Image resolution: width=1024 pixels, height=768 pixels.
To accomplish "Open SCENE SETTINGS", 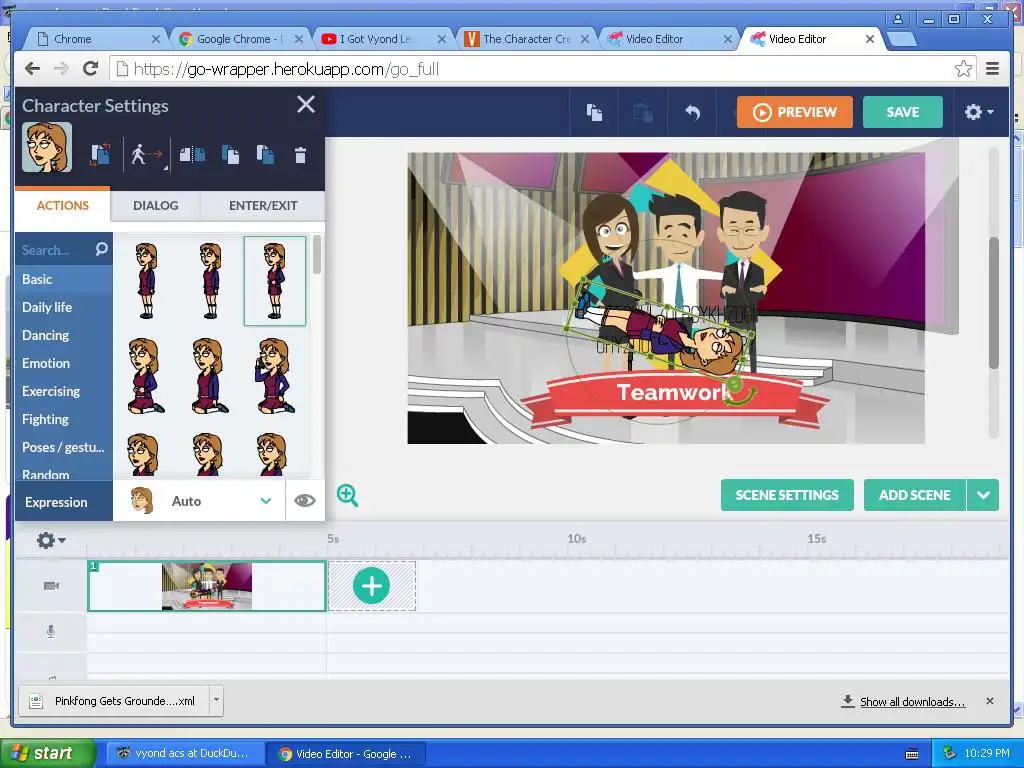I will click(787, 495).
